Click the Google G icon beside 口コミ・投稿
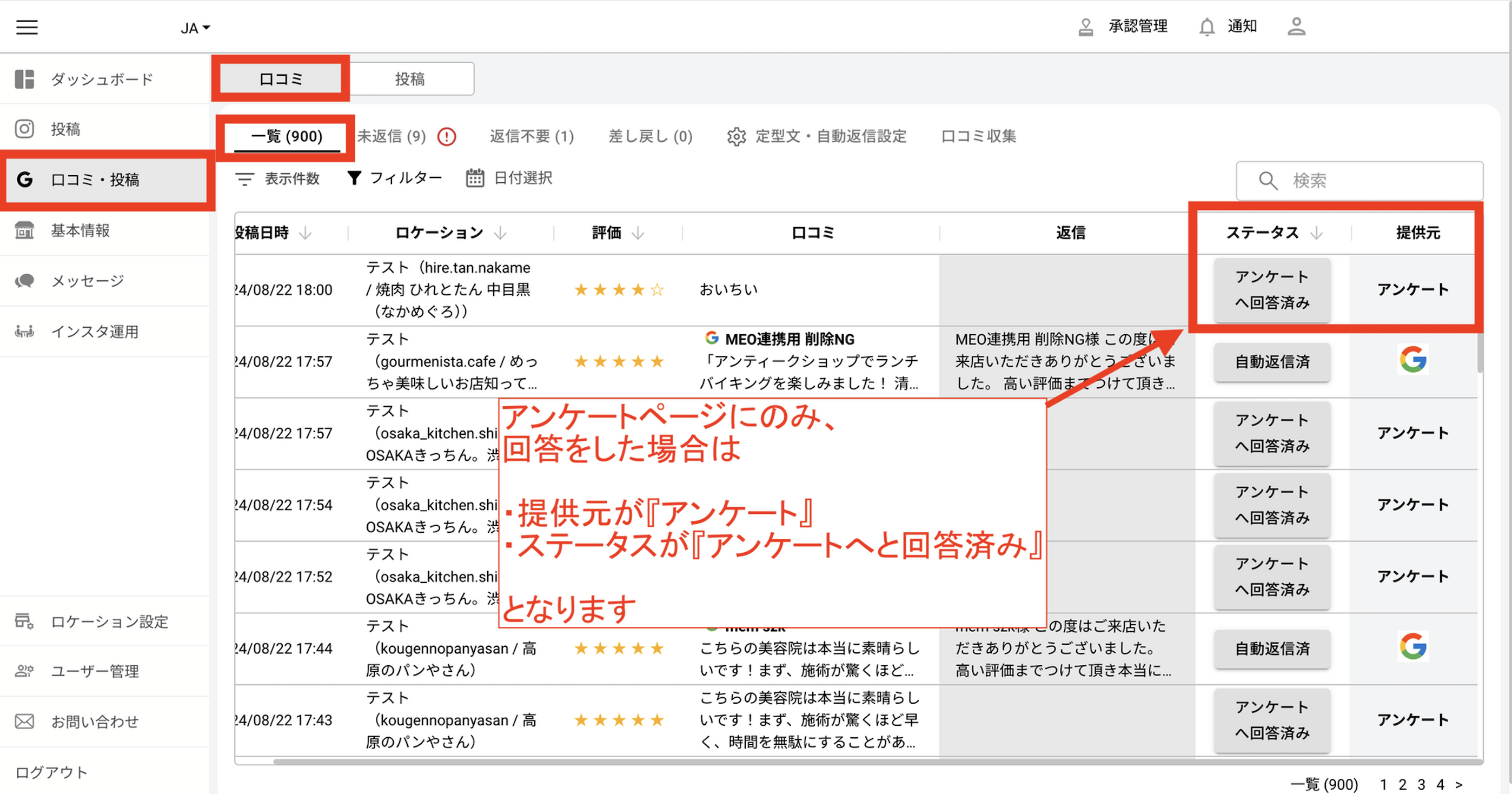1512x794 pixels. [24, 180]
